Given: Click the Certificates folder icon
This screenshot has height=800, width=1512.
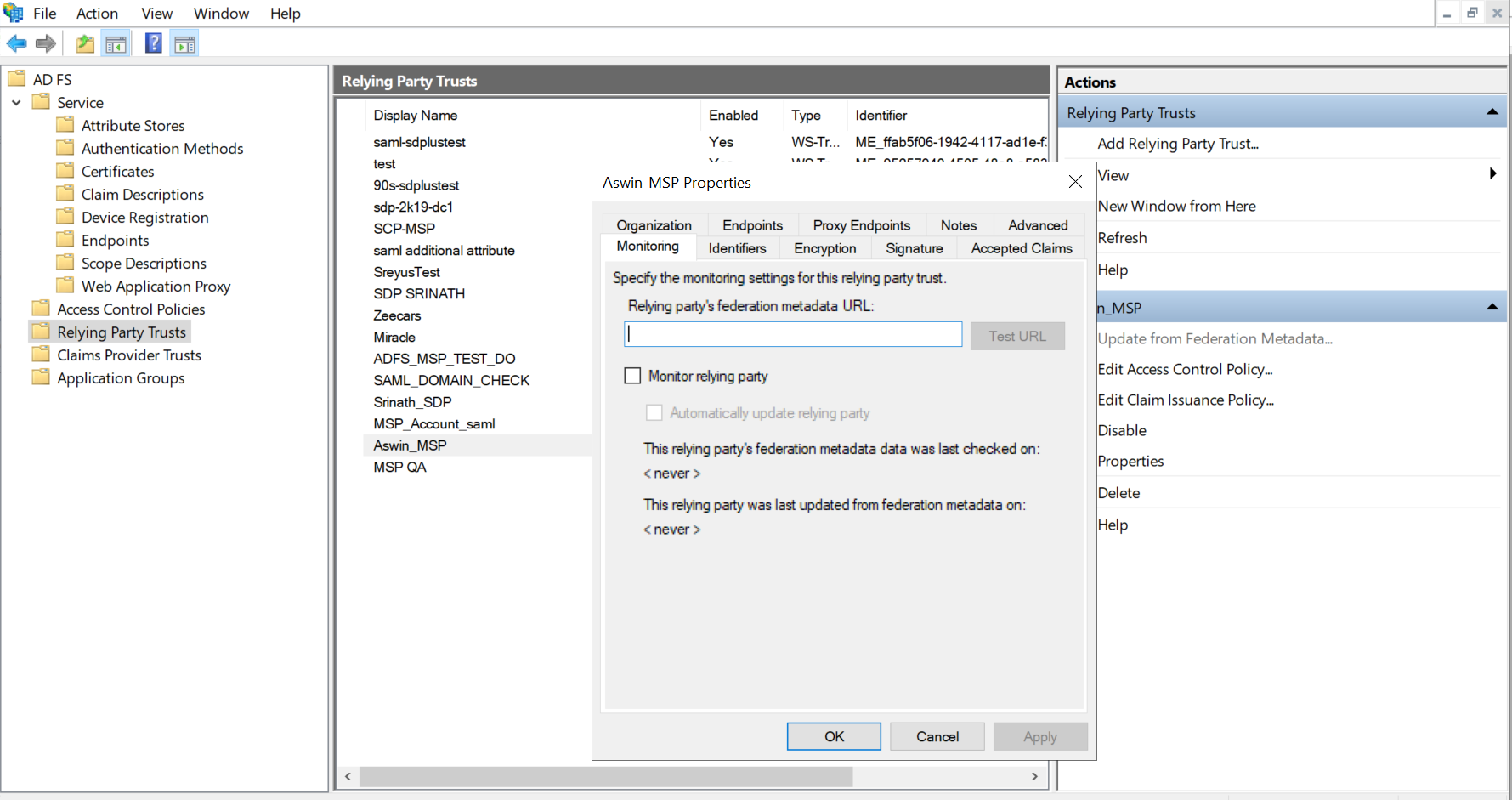Looking at the screenshot, I should point(65,171).
